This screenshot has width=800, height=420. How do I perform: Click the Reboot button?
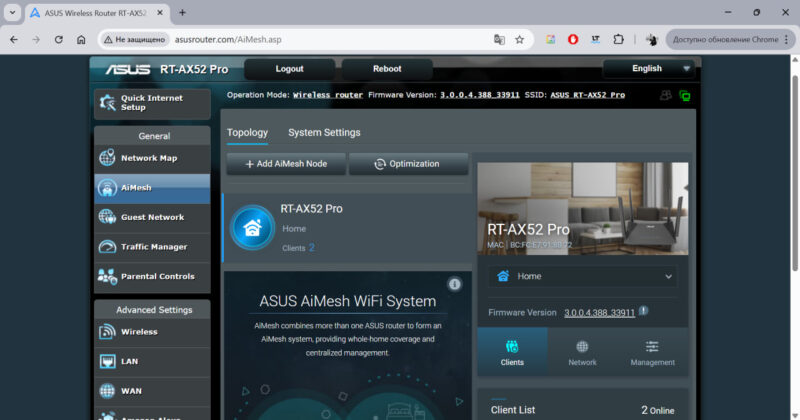[387, 69]
